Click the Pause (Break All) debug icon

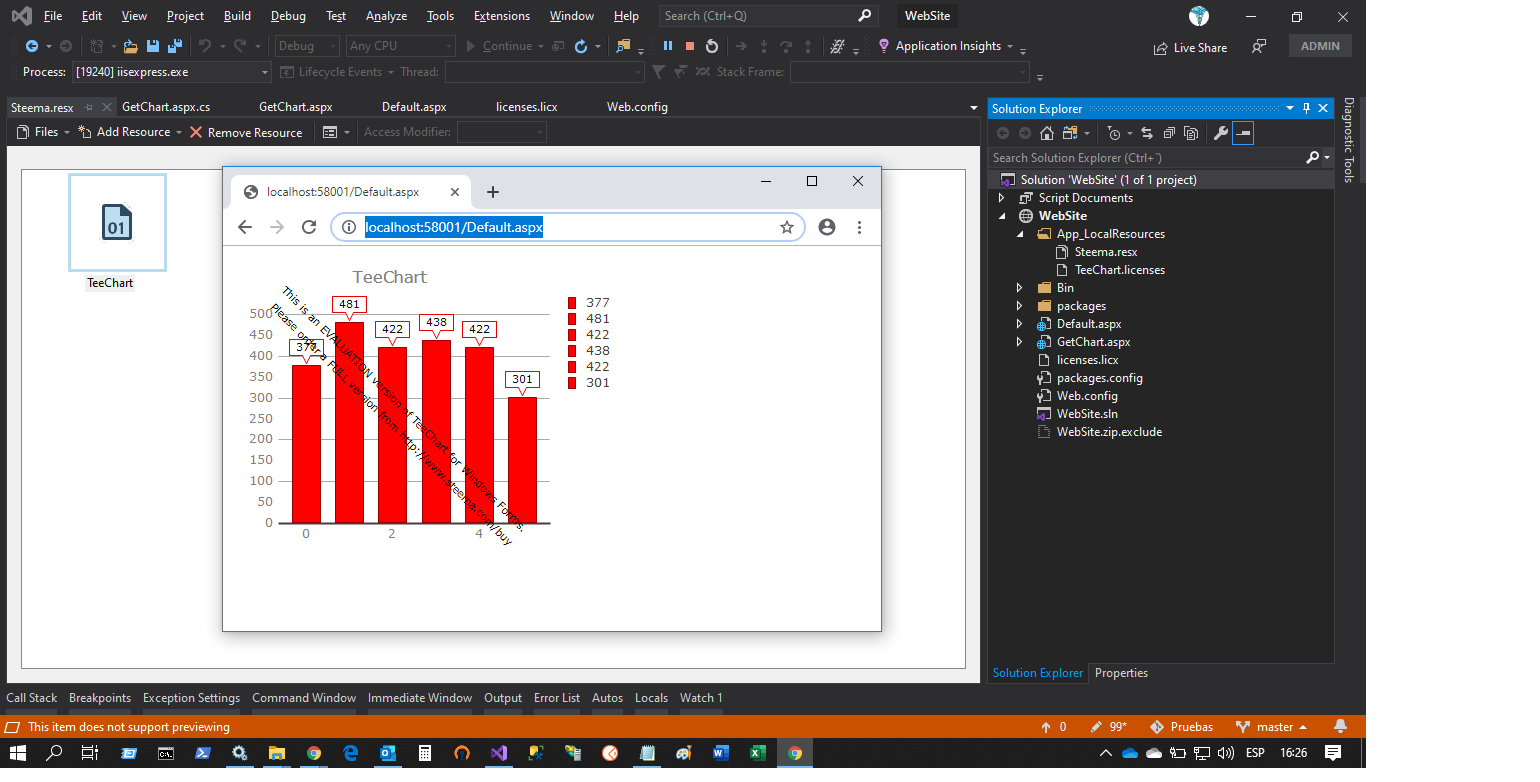coord(668,46)
